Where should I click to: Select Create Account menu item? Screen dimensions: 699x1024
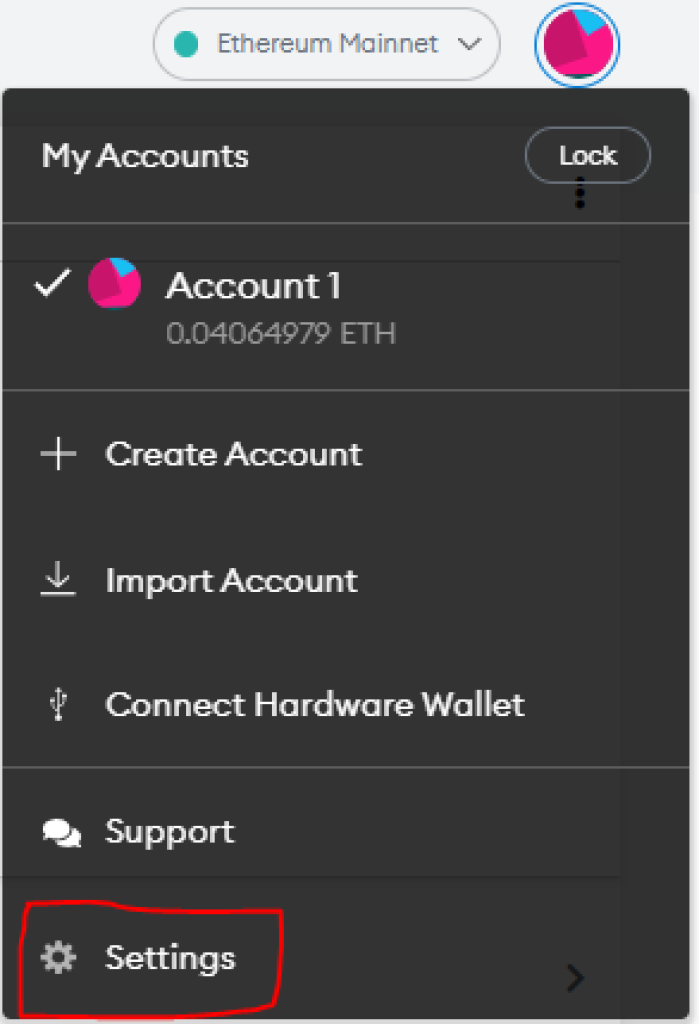point(346,454)
